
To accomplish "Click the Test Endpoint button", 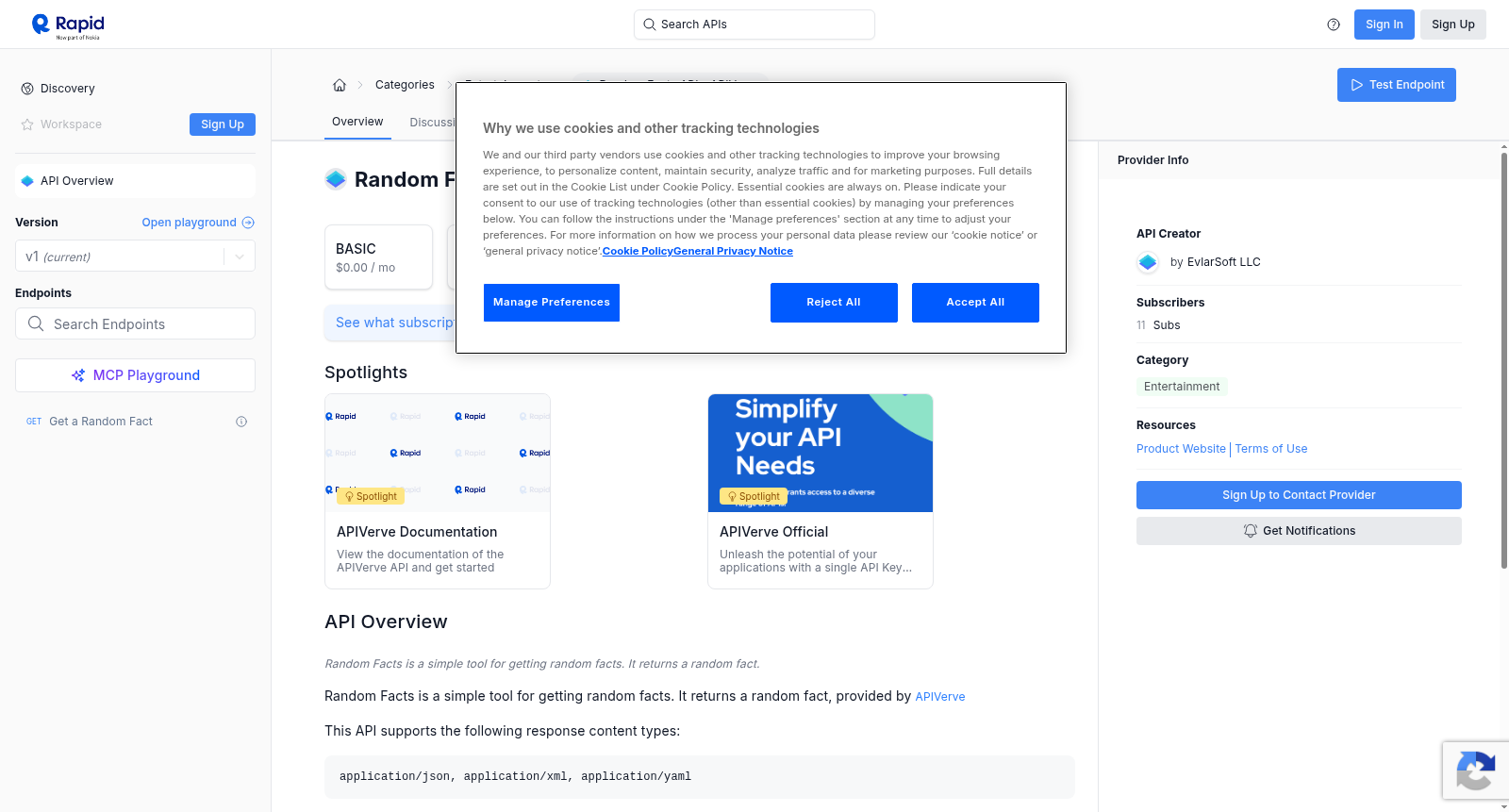I will 1397,85.
